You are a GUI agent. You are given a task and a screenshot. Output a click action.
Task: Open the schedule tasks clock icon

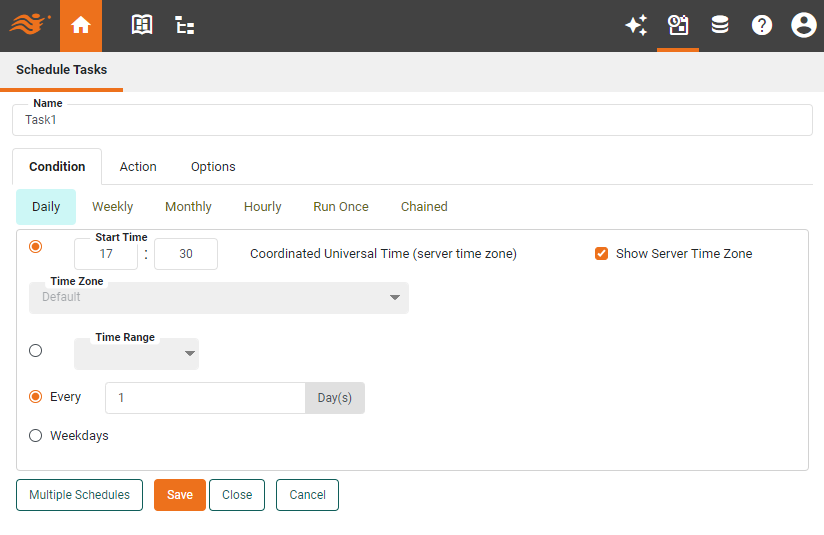coord(678,26)
